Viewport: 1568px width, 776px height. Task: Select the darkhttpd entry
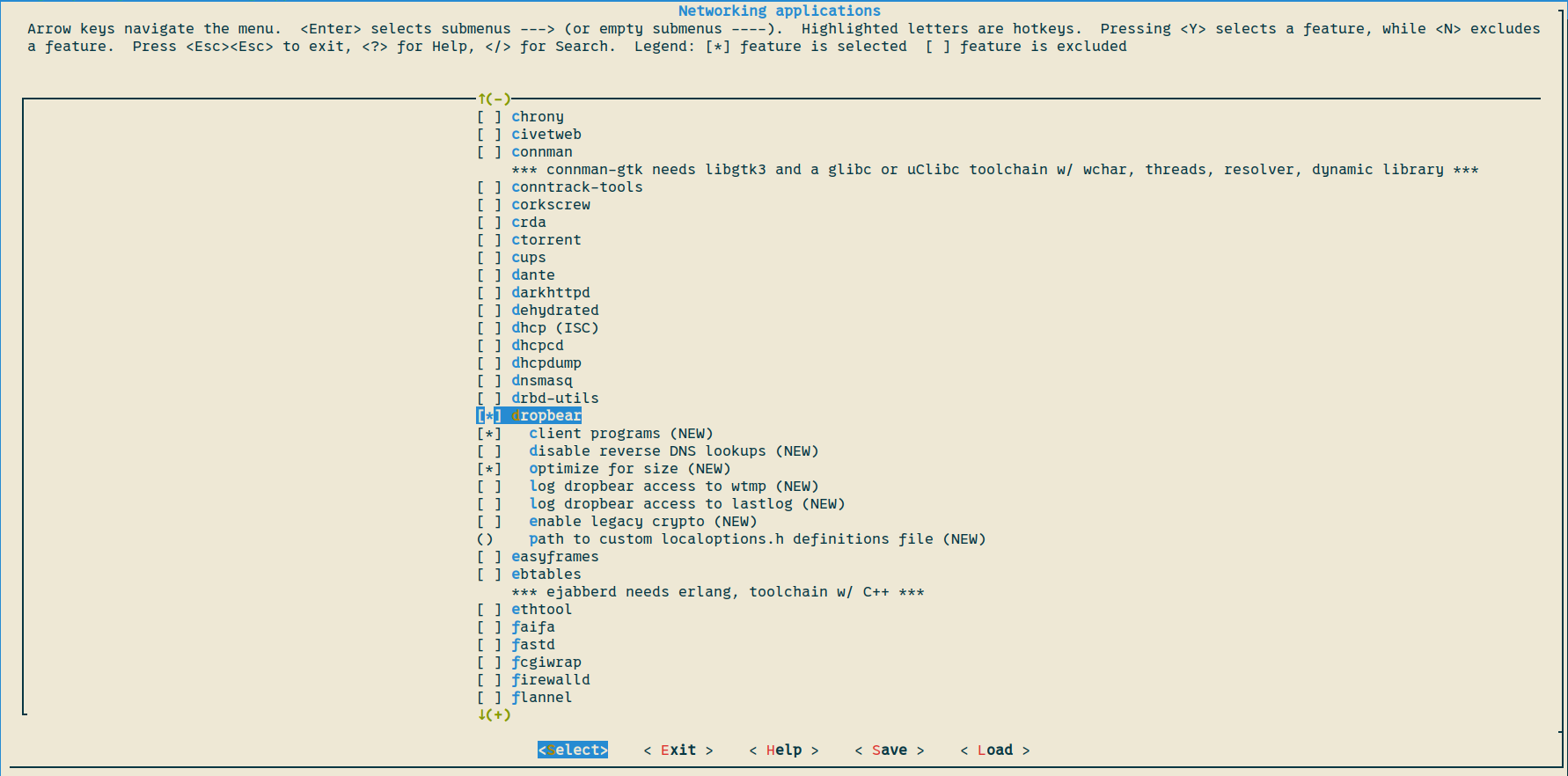[533, 292]
